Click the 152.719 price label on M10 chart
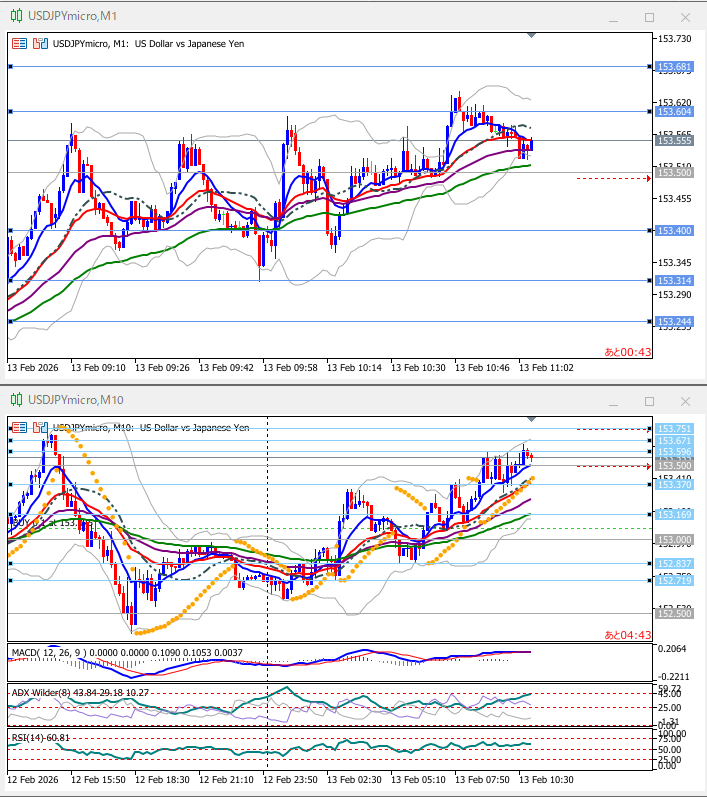This screenshot has width=707, height=797. pos(674,581)
